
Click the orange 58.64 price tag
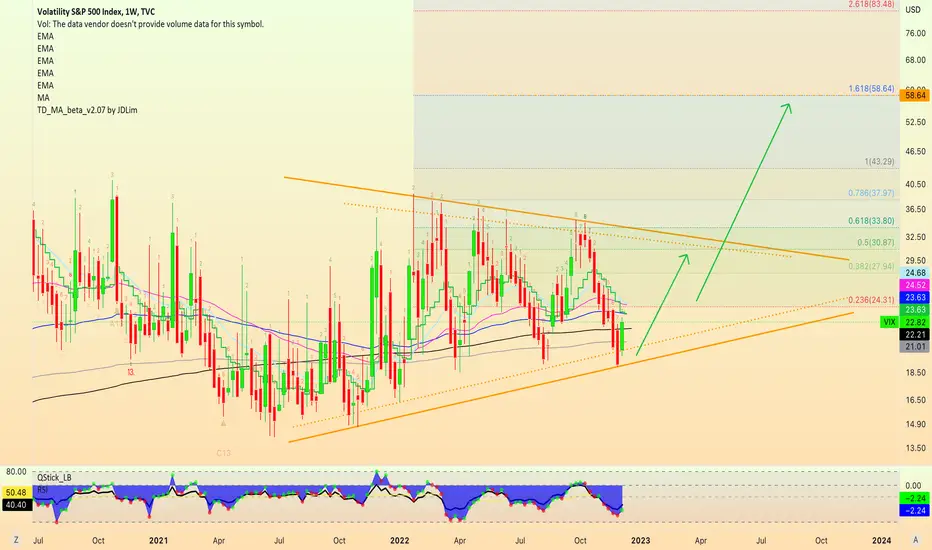point(915,95)
